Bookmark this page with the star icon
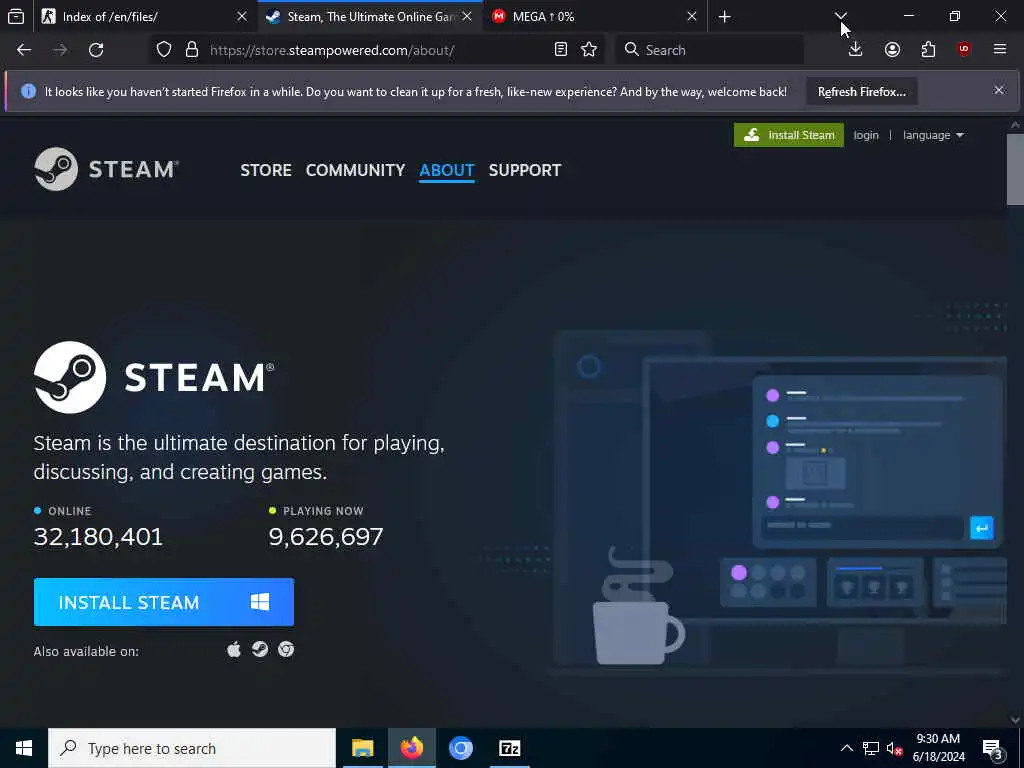 coord(589,50)
